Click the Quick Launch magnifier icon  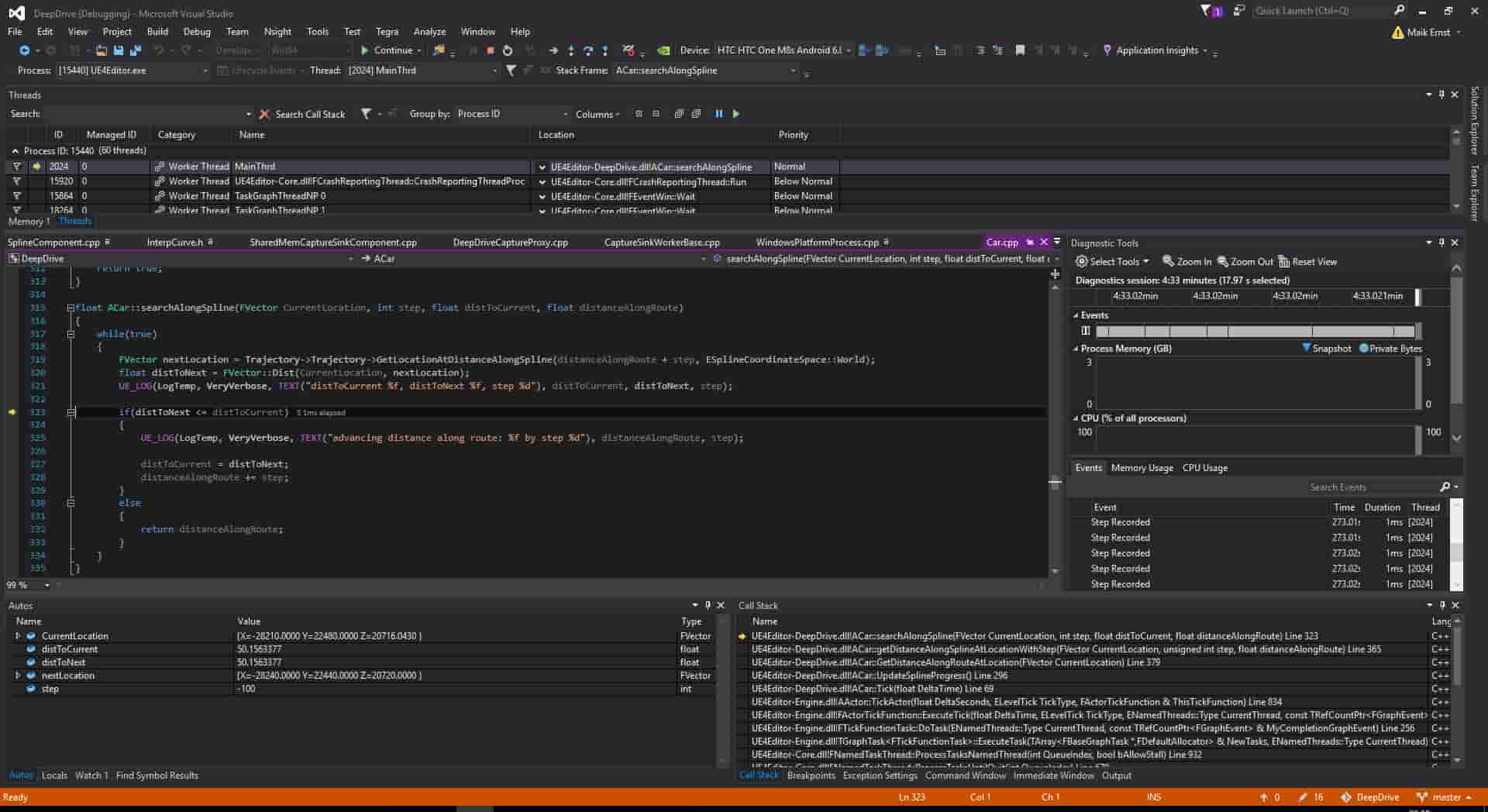[1399, 10]
